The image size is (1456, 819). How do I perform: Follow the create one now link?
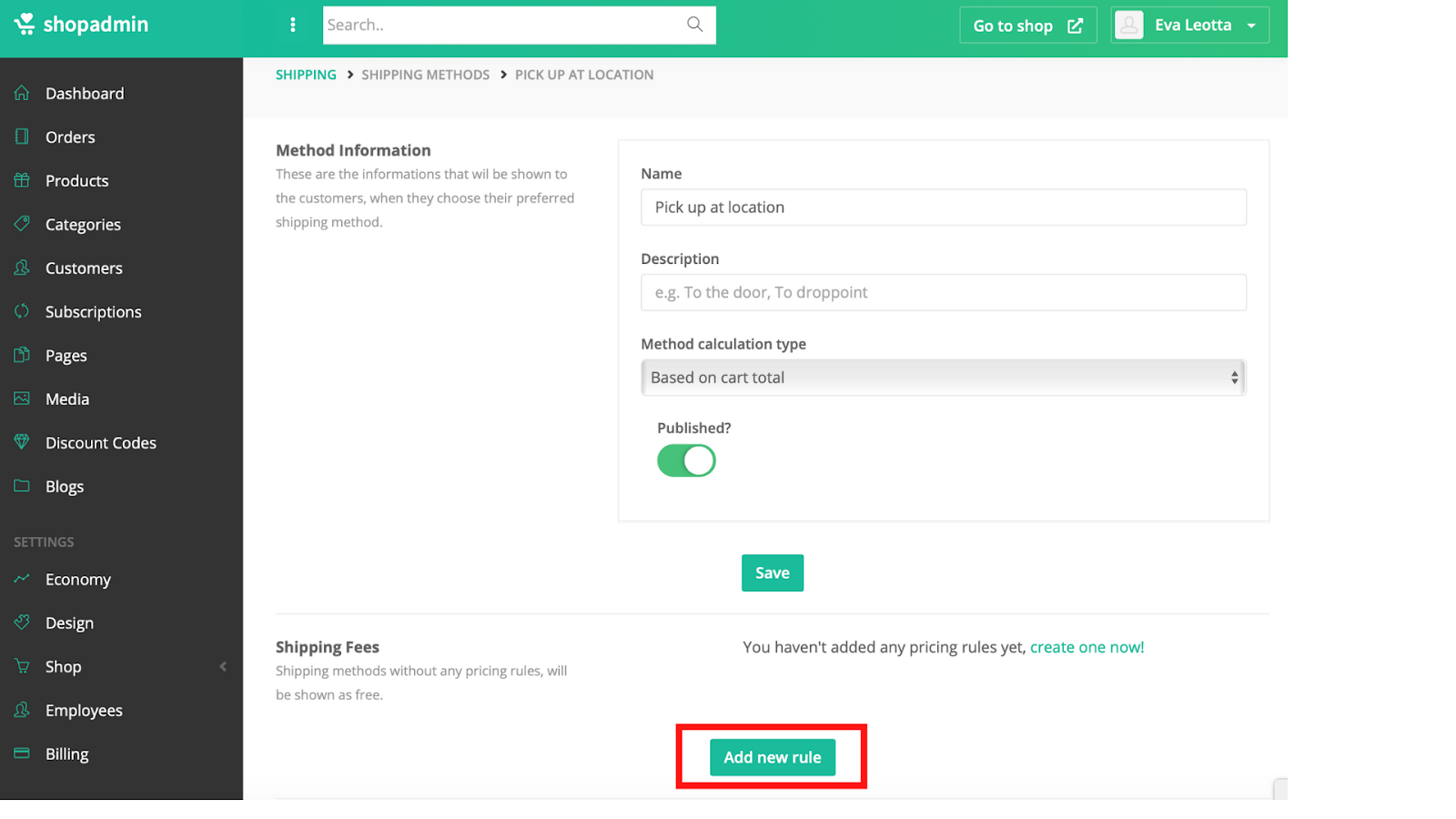(x=1087, y=647)
